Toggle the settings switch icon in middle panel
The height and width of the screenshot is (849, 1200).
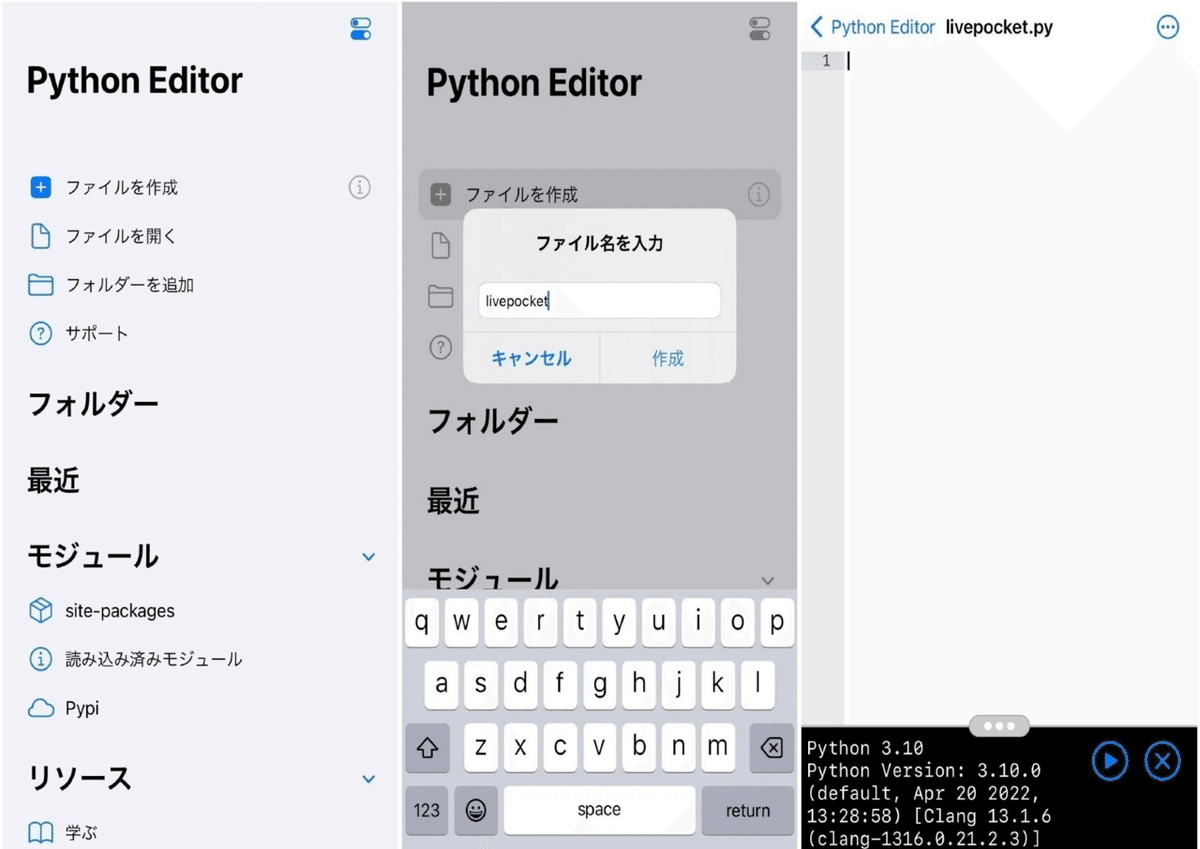760,29
